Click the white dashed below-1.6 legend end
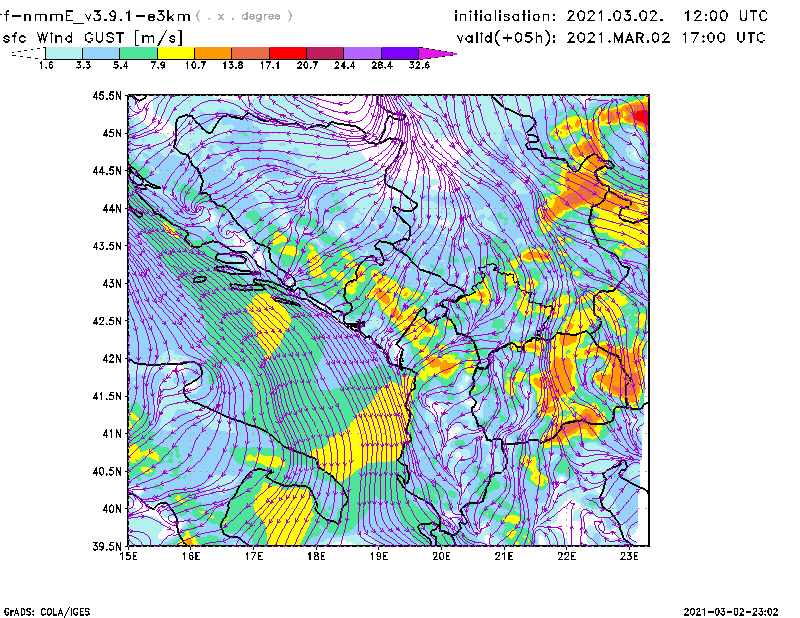800x618 pixels. (28, 53)
